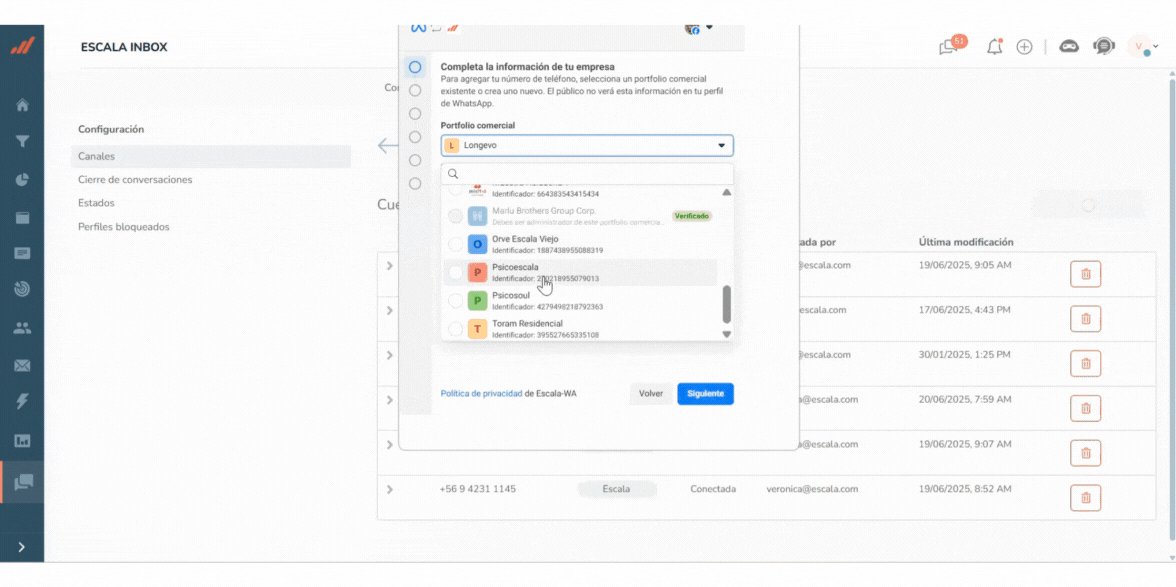This screenshot has width=1176, height=587.
Task: Open the support chat bubble icon in the header
Action: coord(1103,46)
